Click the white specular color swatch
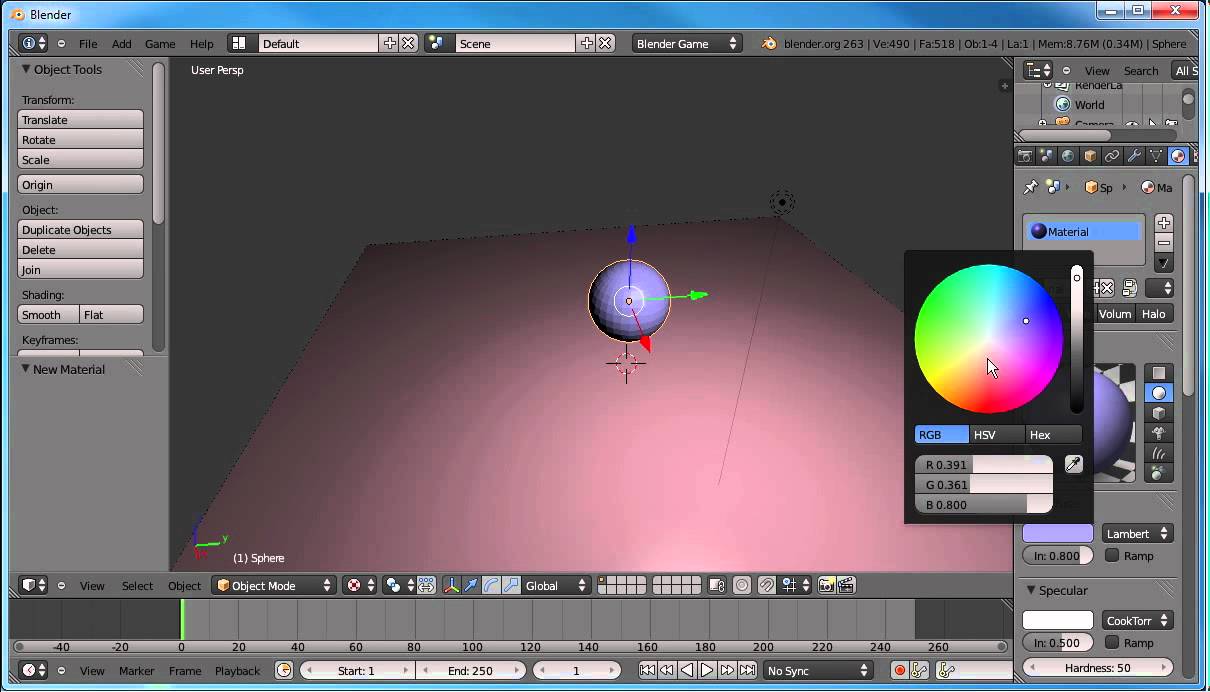 coord(1058,620)
